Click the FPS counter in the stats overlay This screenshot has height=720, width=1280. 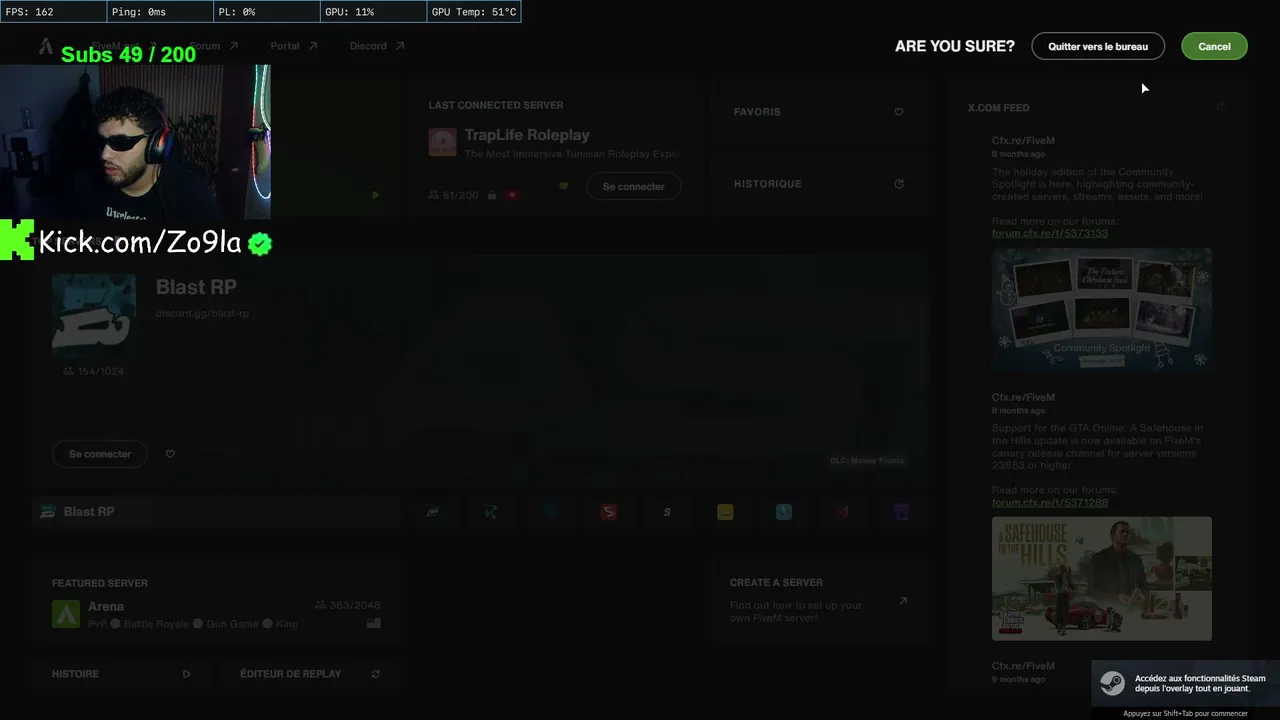53,12
